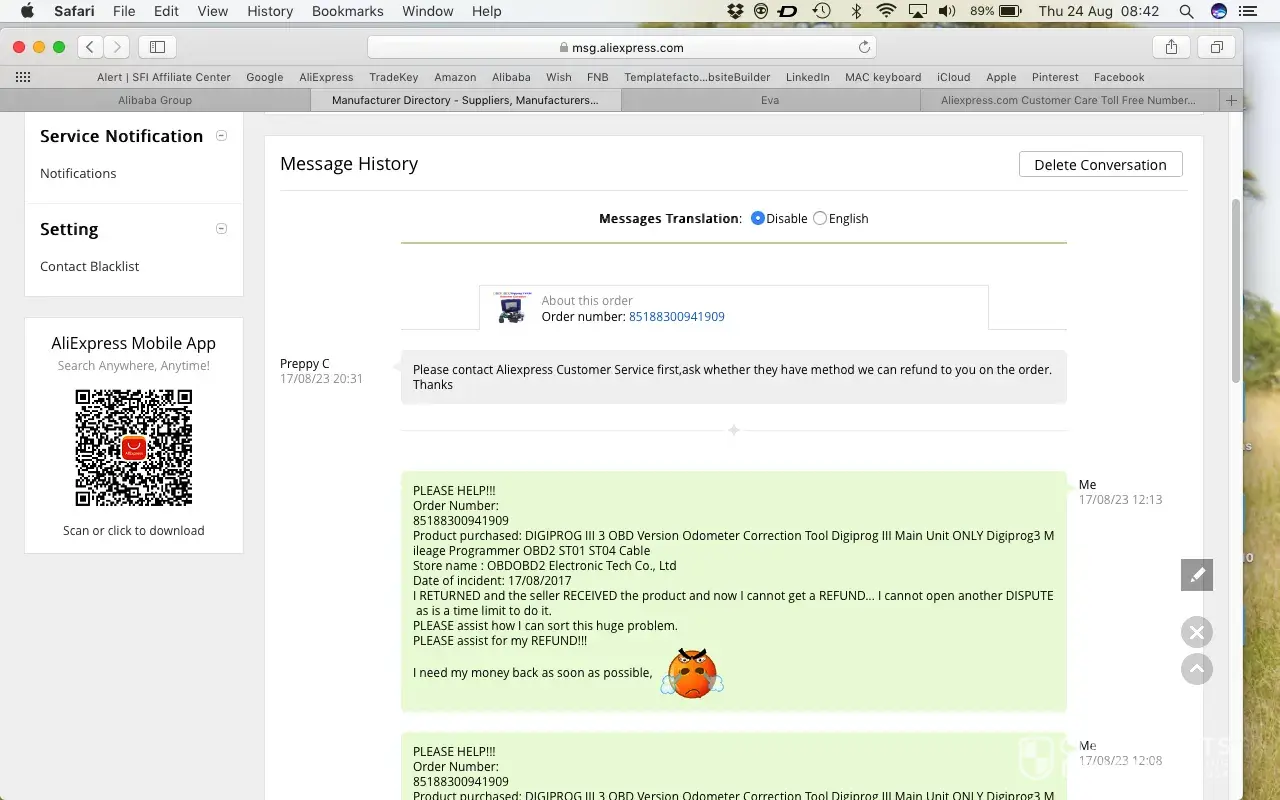
Task: Open a new tab with the plus icon
Action: point(1231,100)
